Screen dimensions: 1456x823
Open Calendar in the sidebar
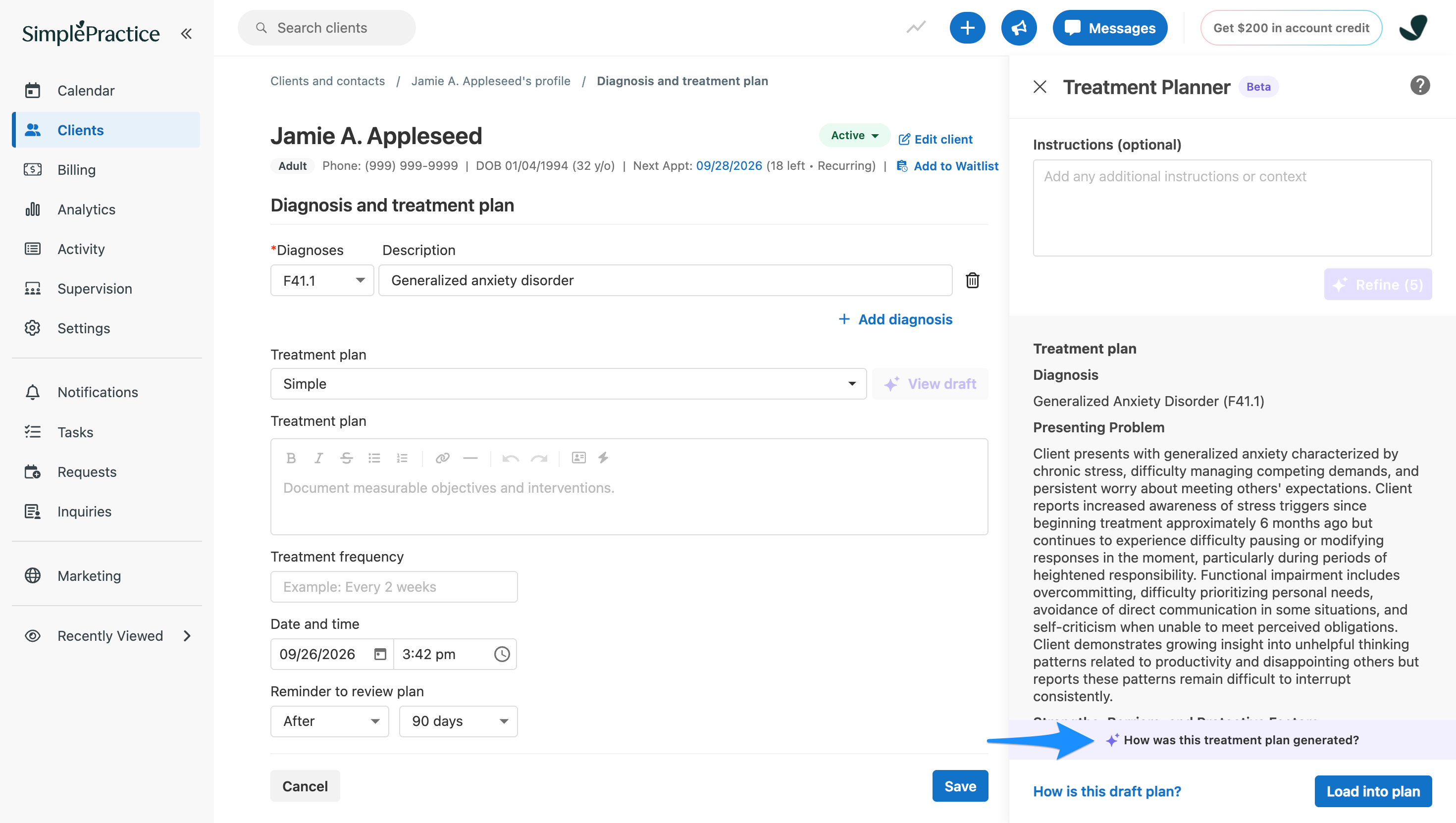pyautogui.click(x=106, y=91)
